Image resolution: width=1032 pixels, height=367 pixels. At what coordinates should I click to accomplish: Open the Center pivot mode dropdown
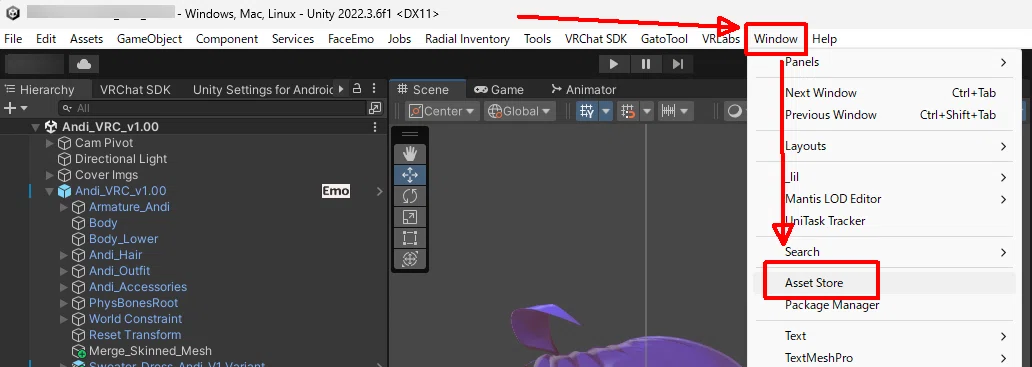click(x=443, y=111)
